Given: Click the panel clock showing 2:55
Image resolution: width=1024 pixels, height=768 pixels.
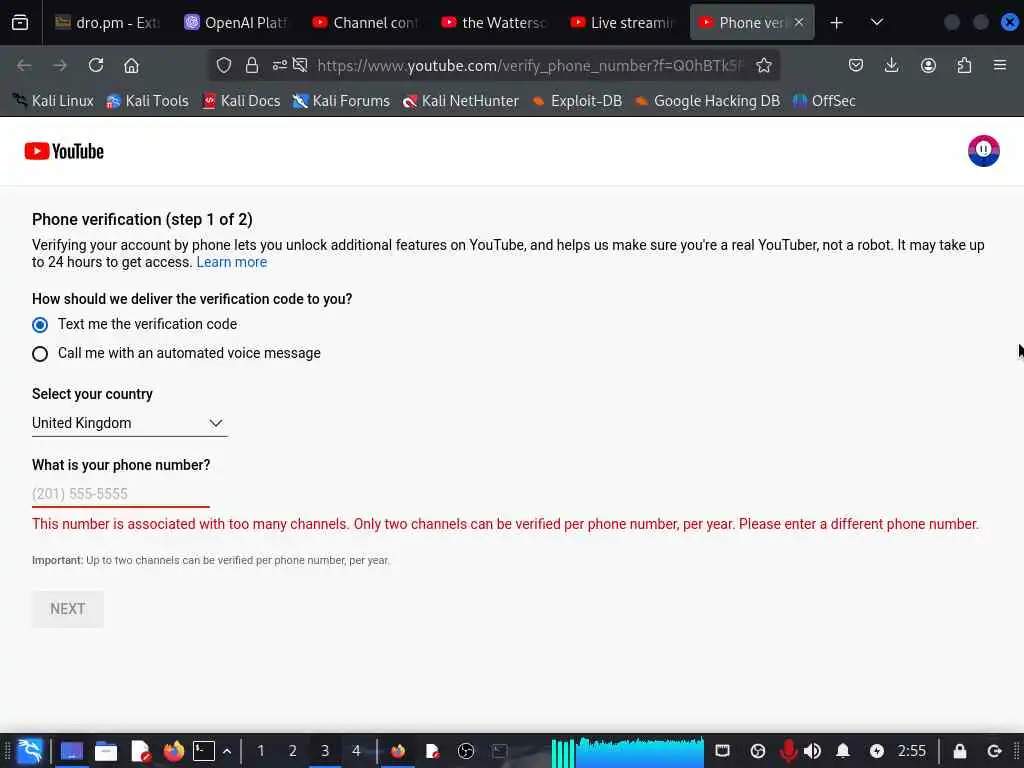Looking at the screenshot, I should [x=912, y=751].
